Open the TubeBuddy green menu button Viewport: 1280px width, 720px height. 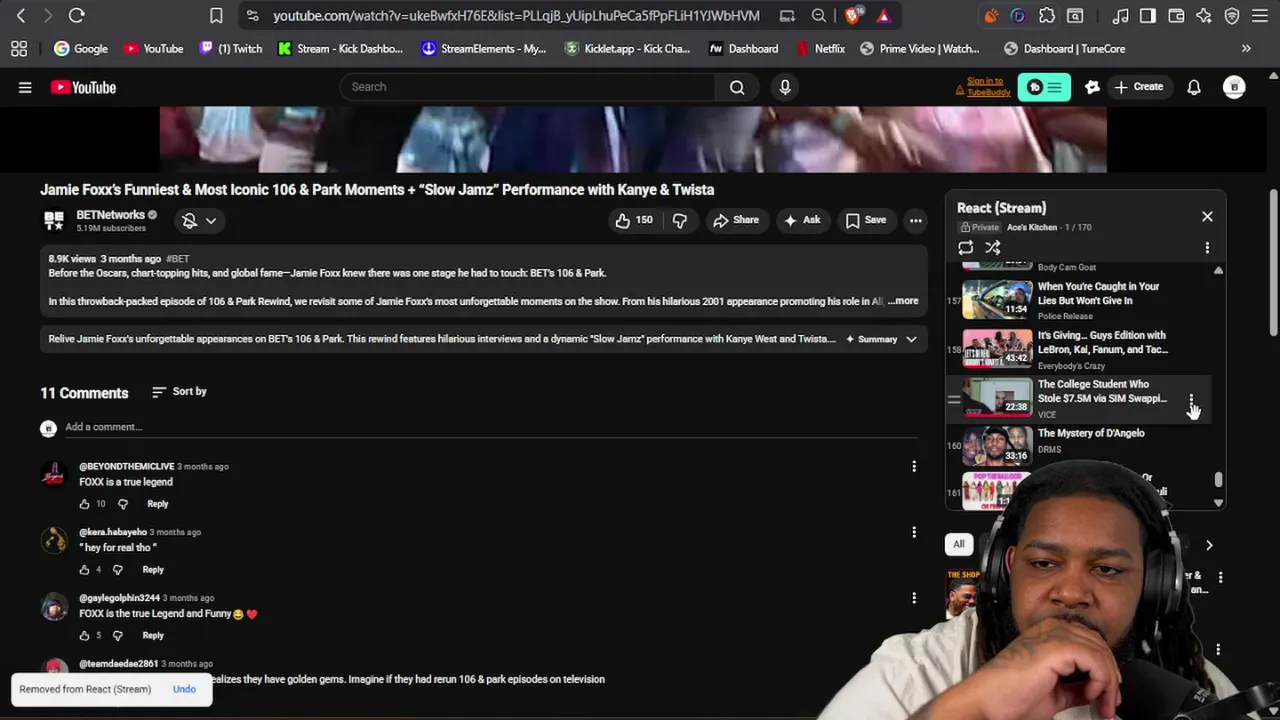coord(1044,87)
